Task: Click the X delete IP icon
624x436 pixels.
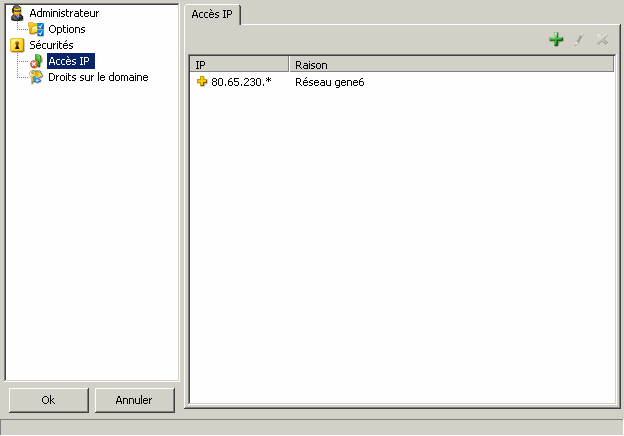Action: coord(602,39)
